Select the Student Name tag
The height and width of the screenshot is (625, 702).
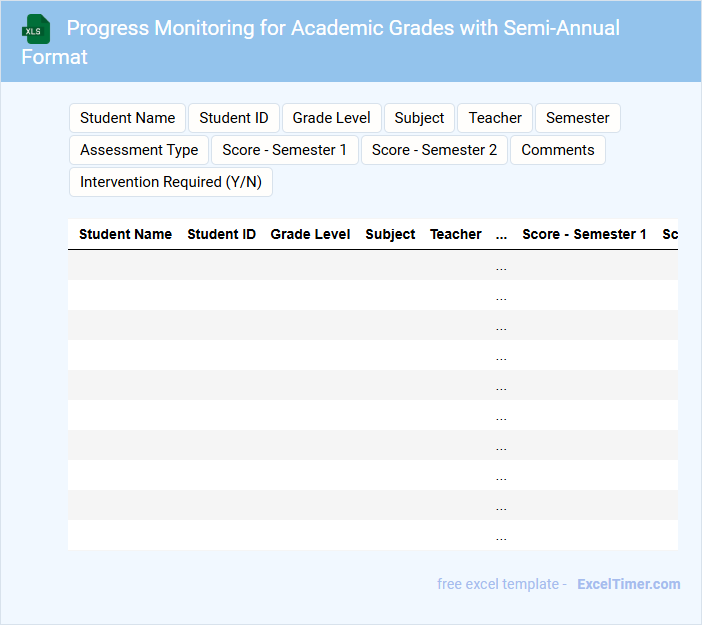[127, 118]
